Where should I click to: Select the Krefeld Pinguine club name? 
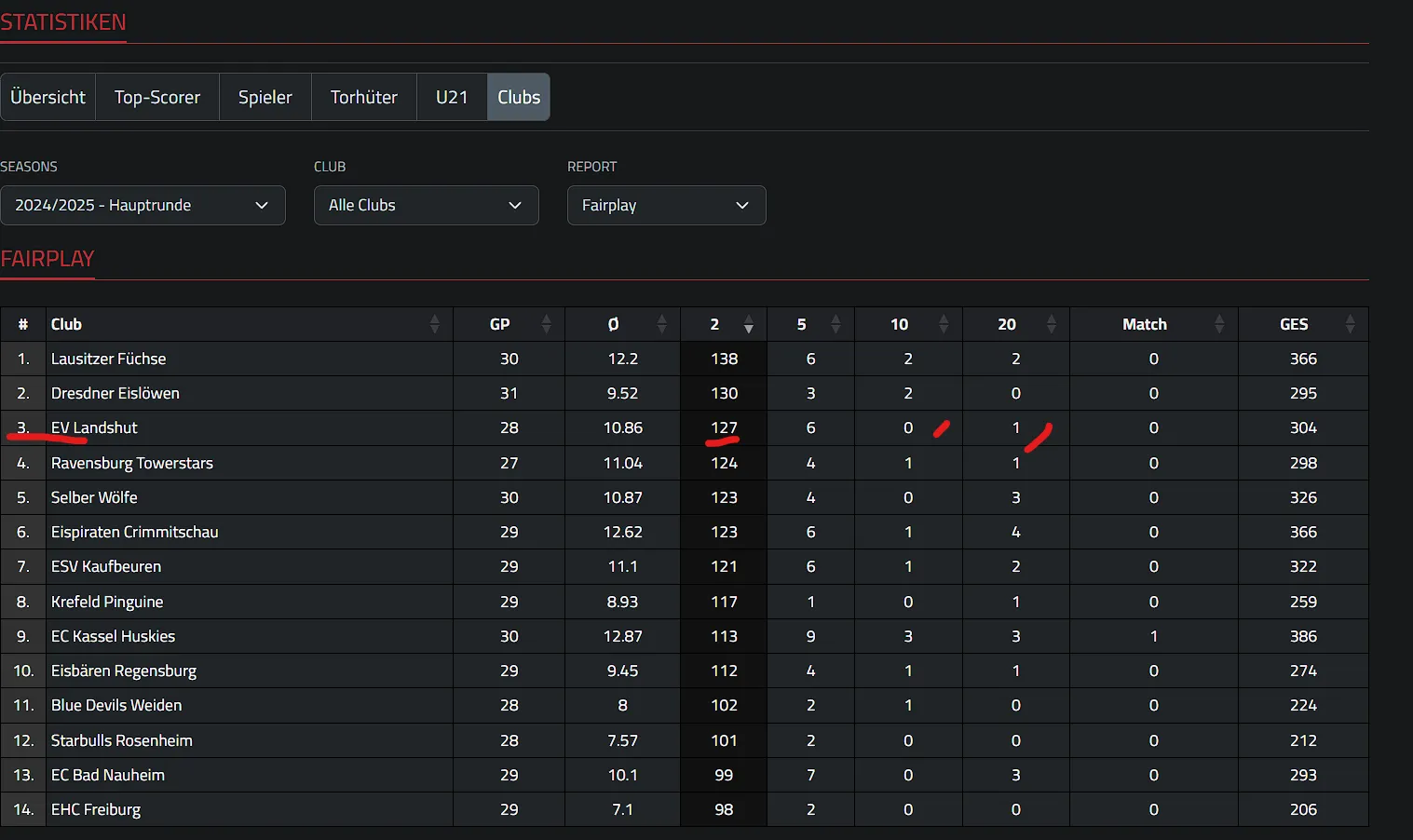pyautogui.click(x=107, y=602)
